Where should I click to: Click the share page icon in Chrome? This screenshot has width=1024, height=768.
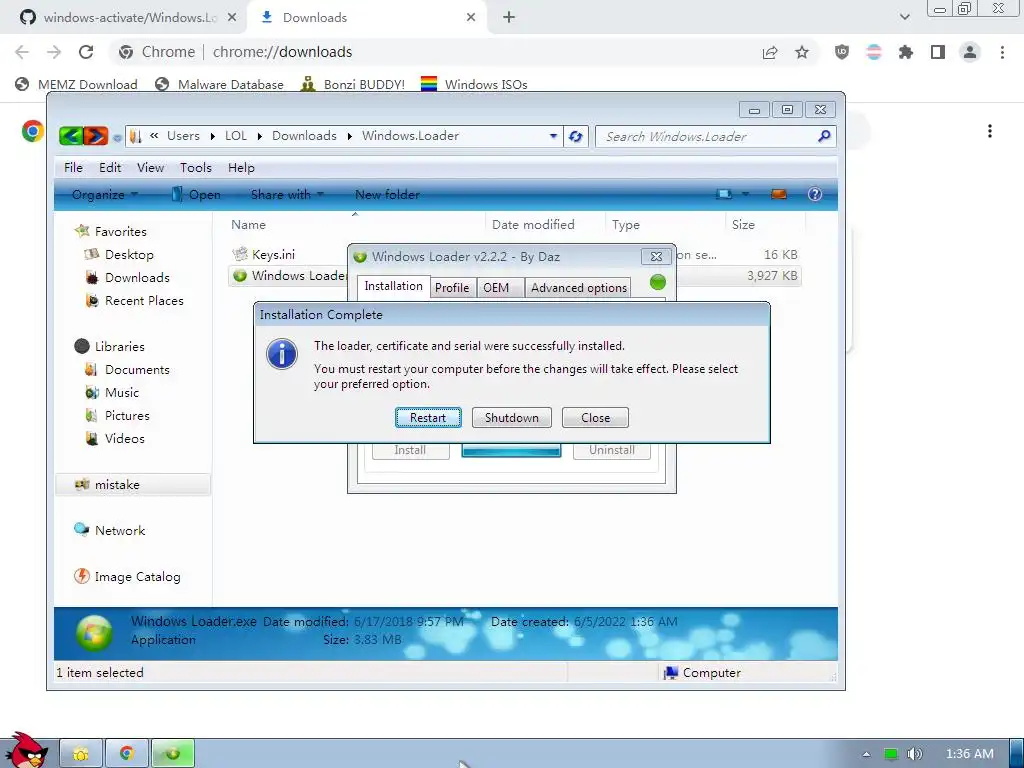(x=770, y=52)
